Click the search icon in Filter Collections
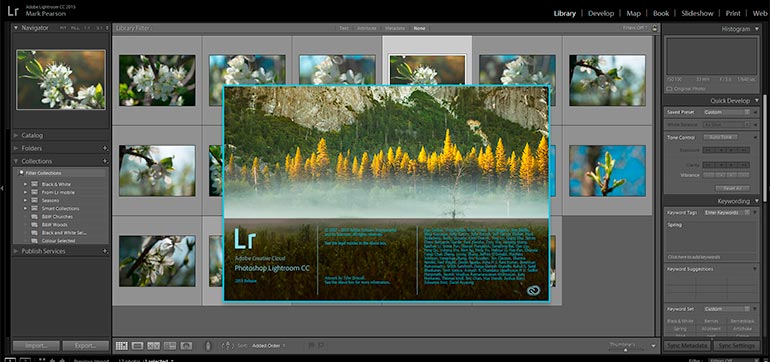Screen dimensions: 770x362 tap(22, 173)
